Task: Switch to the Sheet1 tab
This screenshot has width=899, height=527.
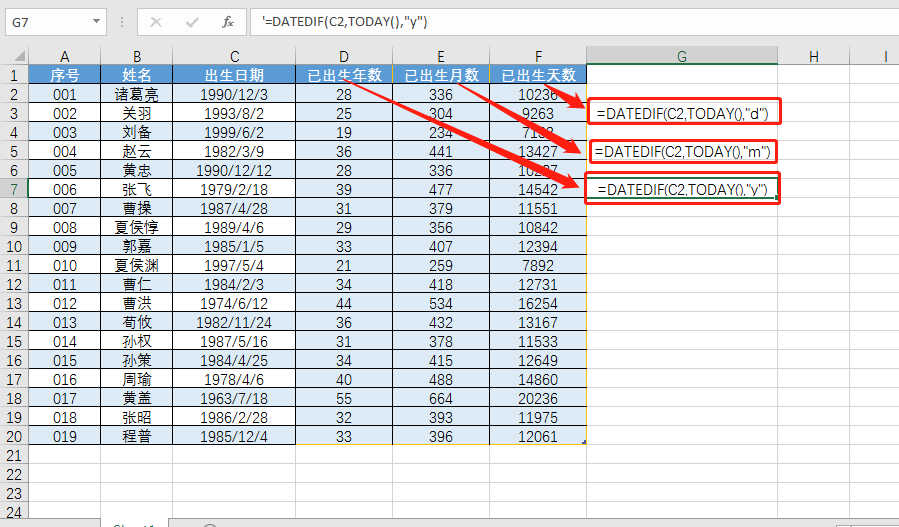Action: (x=133, y=523)
